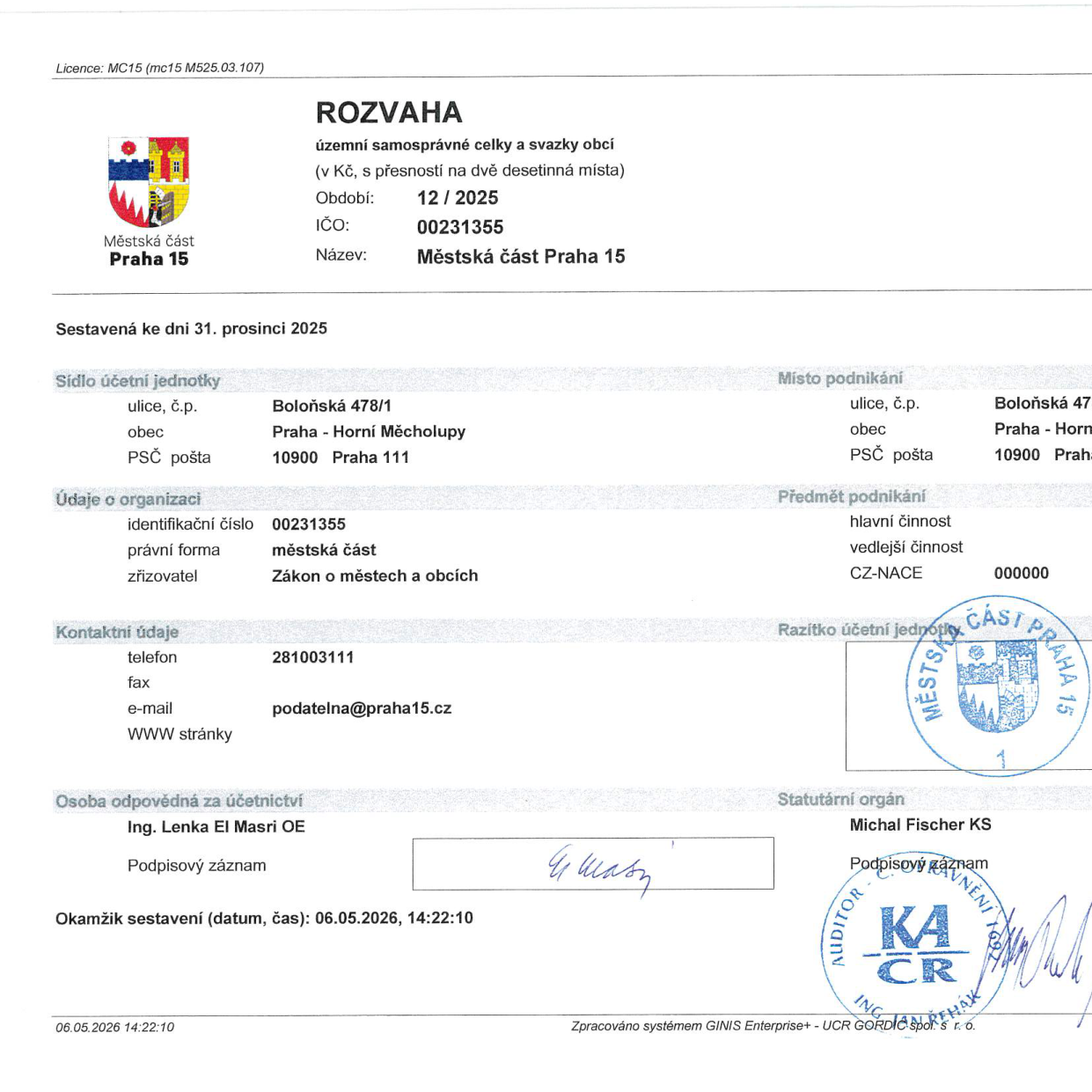Click the 'hlavní činnost' label
Screen dimensions: 1092x1092
(900, 521)
